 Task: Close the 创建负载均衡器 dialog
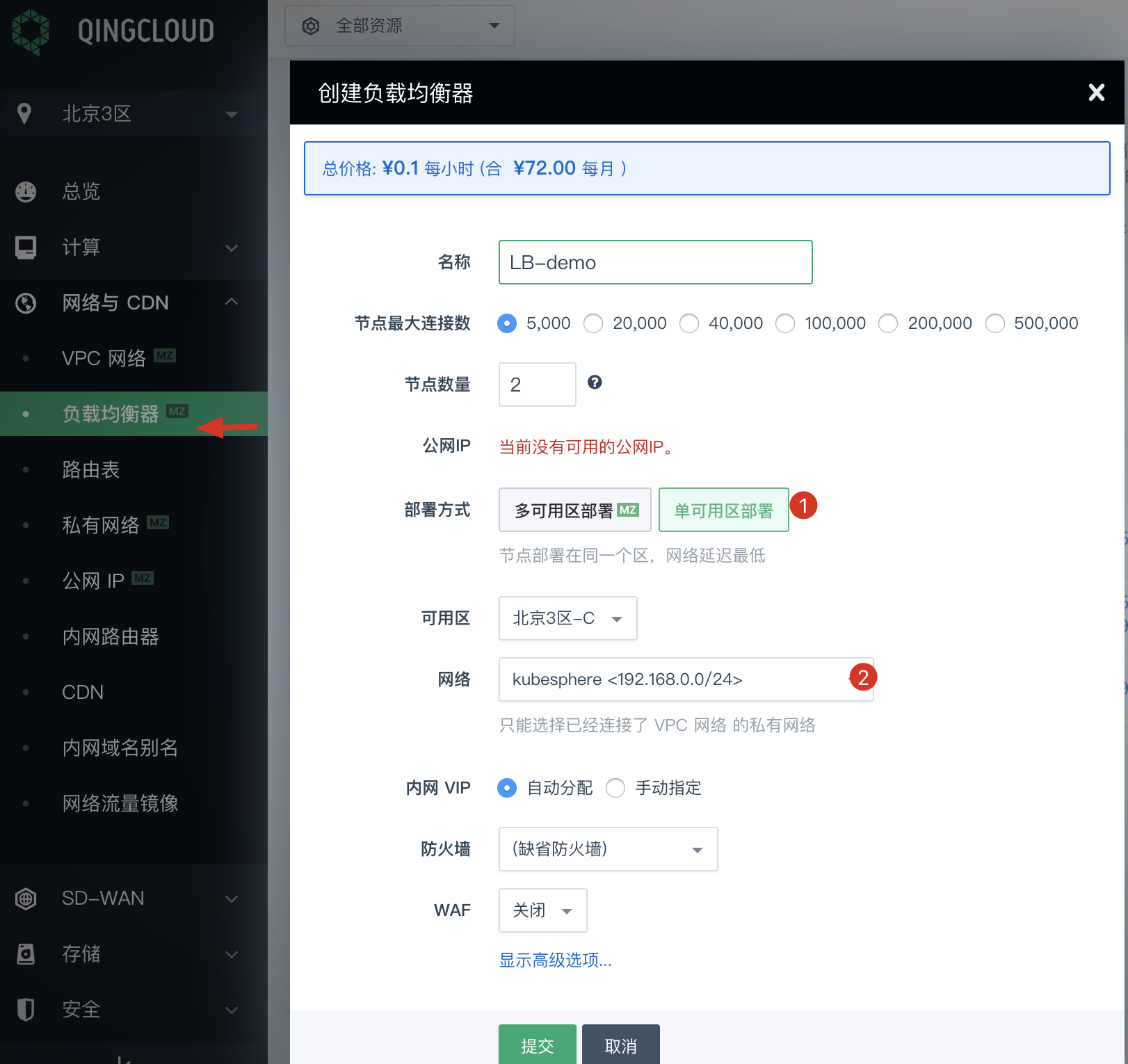point(1097,92)
